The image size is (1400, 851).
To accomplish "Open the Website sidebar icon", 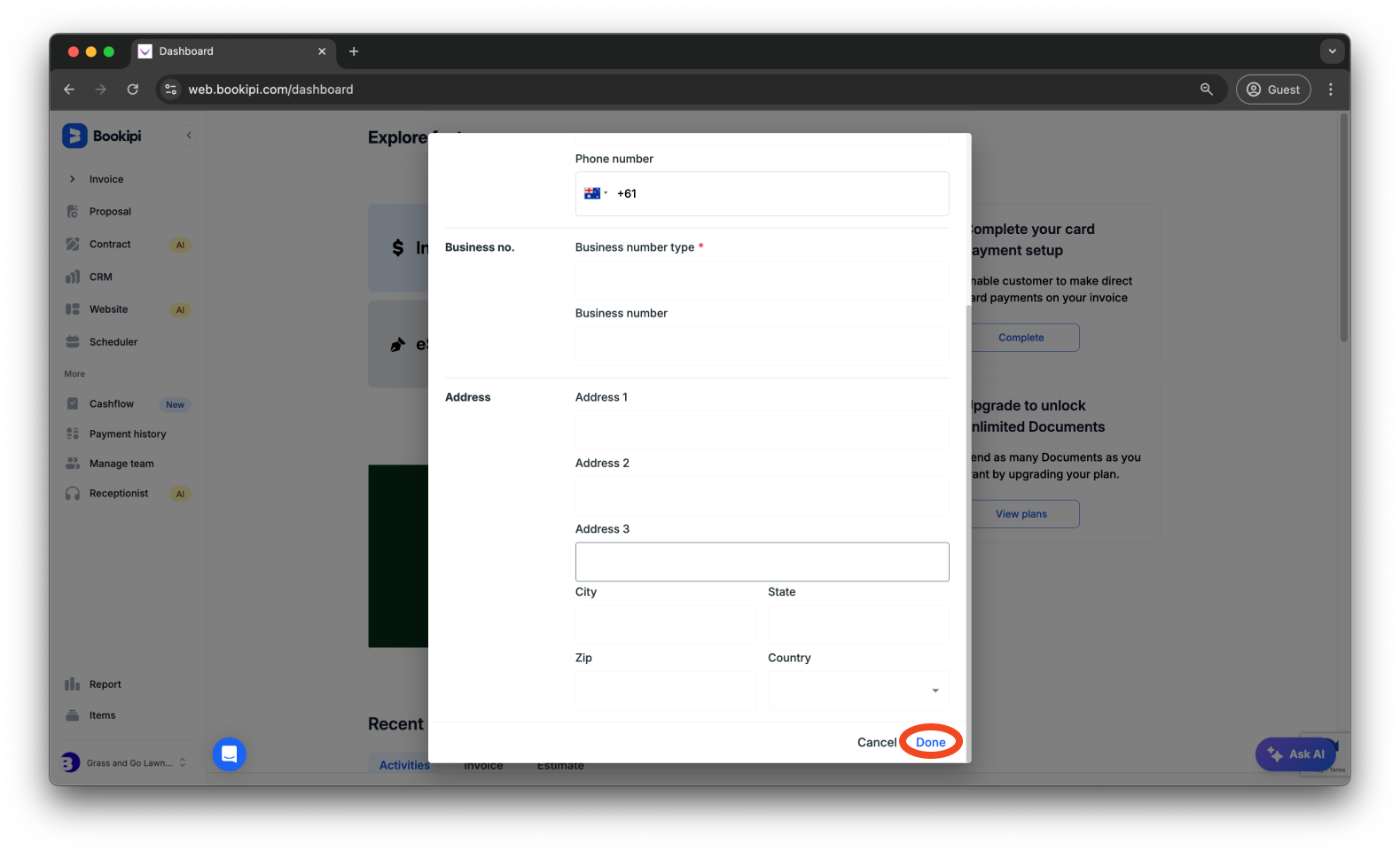I will tap(73, 309).
